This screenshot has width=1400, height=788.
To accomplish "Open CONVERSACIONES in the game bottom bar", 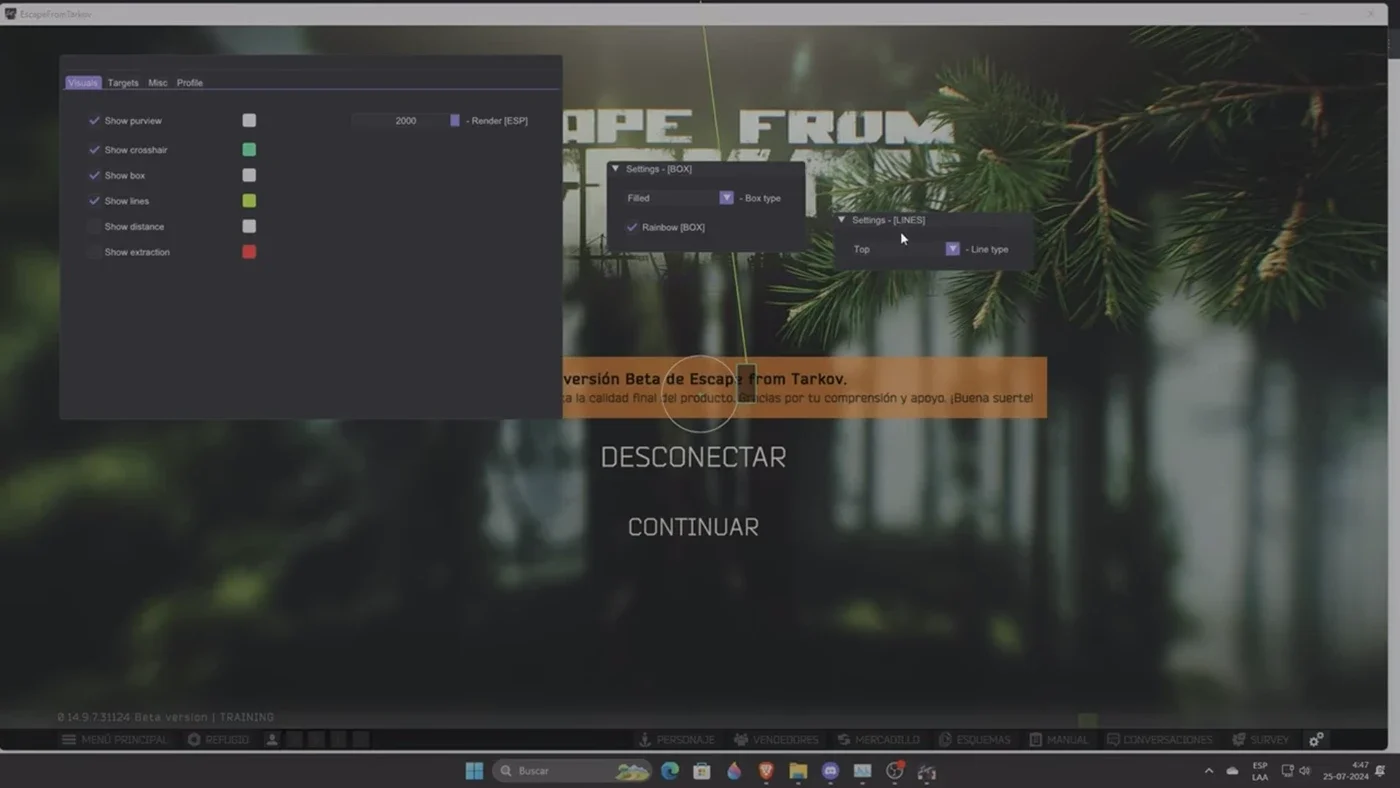I will tap(1159, 740).
